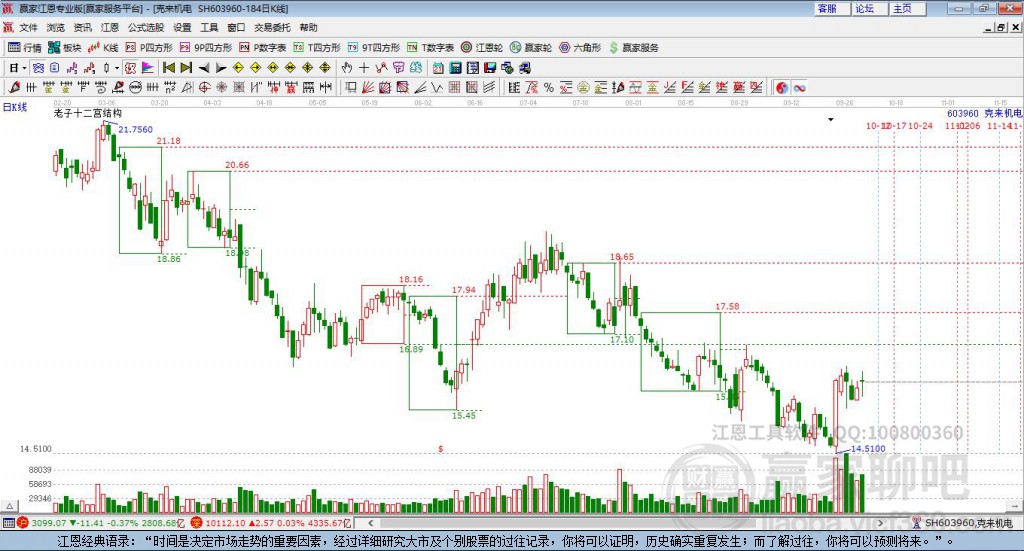
Task: Open the P四方形 Gann square tool
Action: 149,48
